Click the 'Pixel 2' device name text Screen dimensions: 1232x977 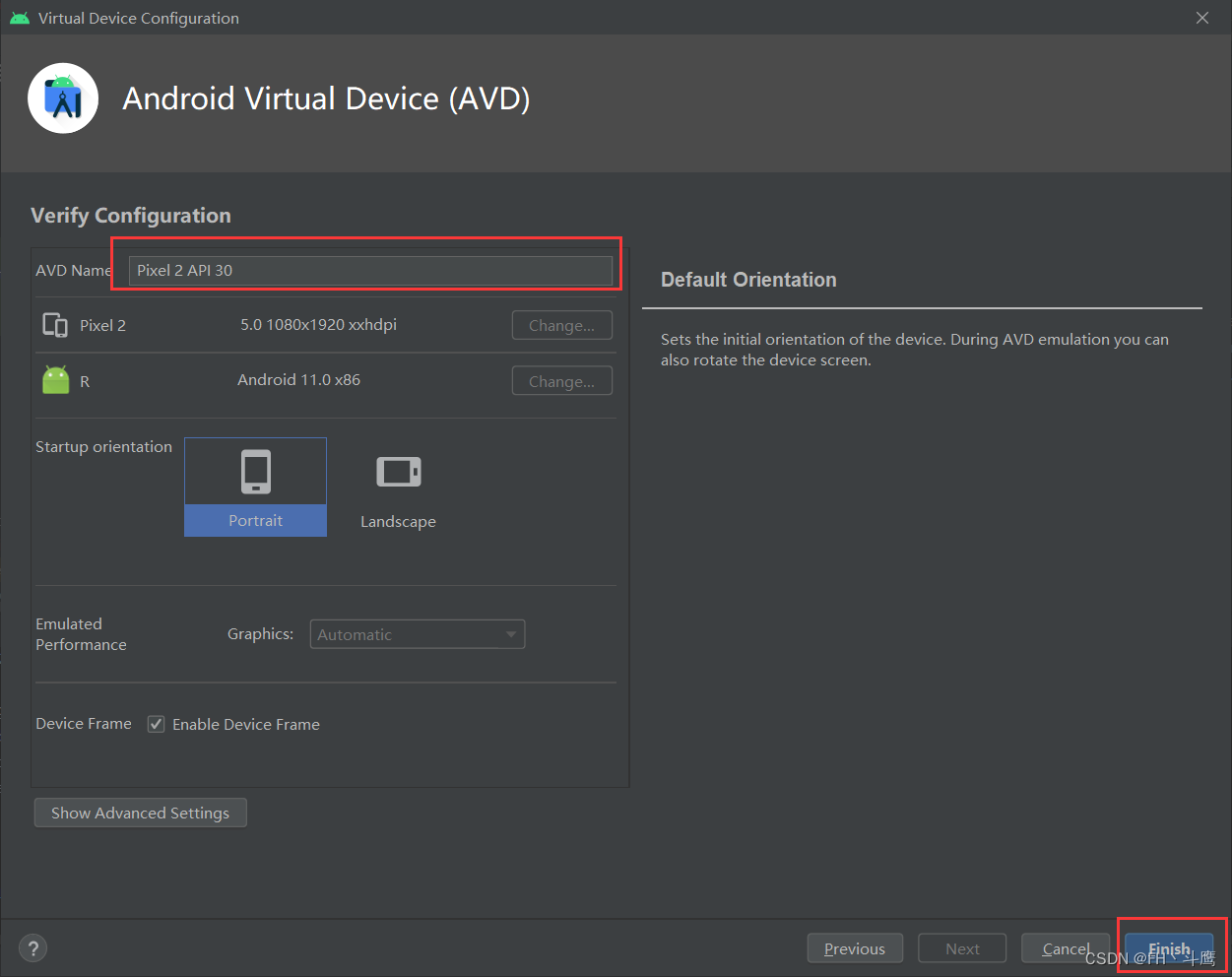pyautogui.click(x=102, y=325)
